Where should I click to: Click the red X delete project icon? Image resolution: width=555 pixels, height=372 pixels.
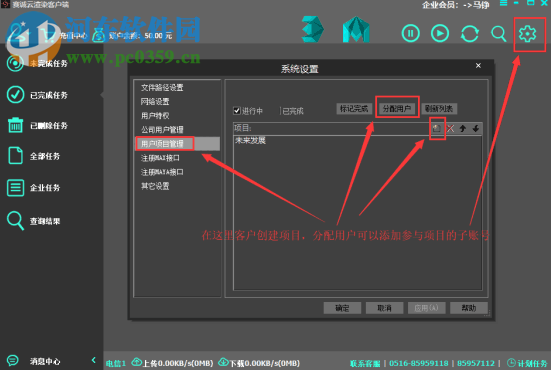pyautogui.click(x=450, y=128)
